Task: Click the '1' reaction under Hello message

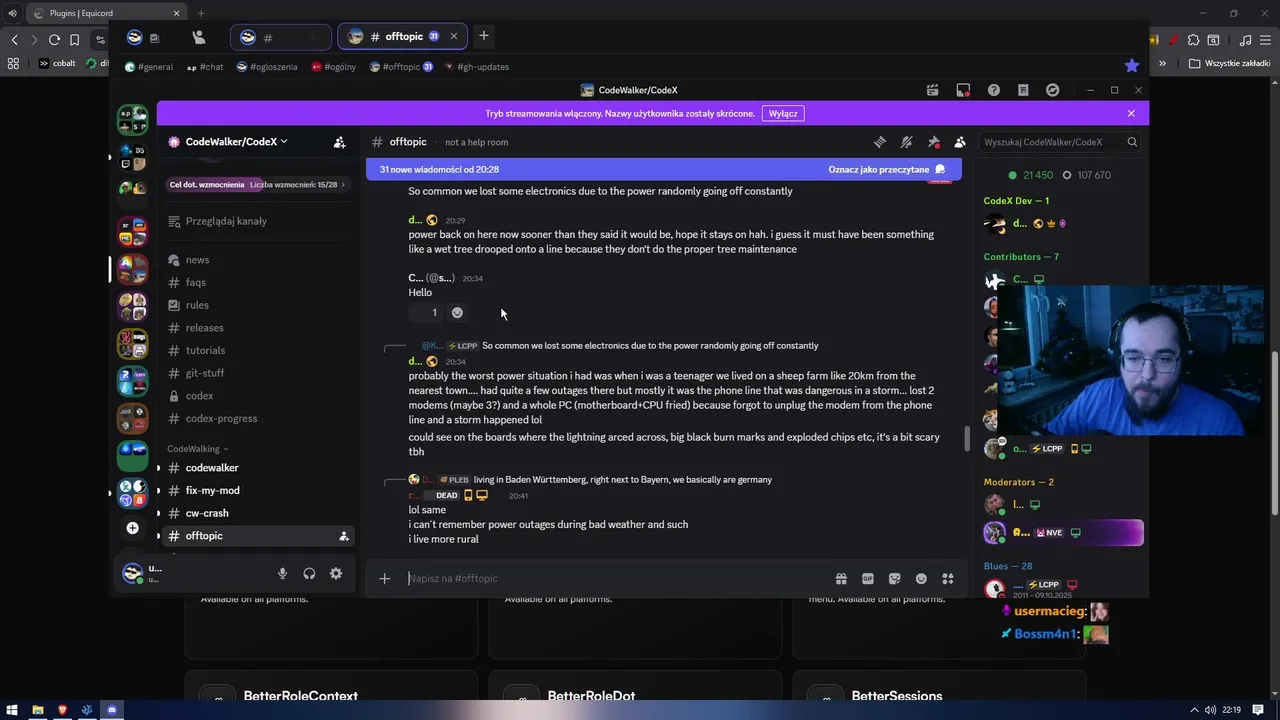Action: coord(427,313)
